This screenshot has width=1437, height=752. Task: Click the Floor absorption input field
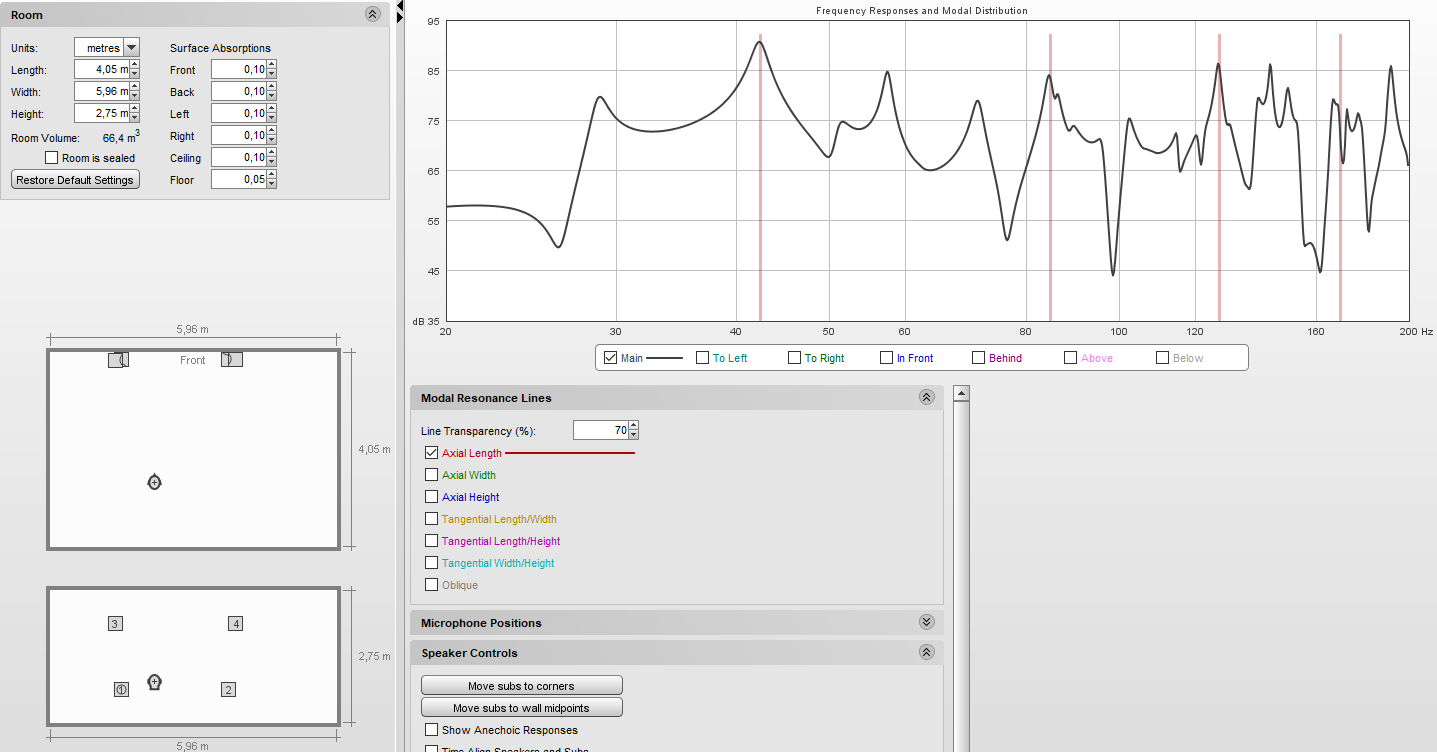[239, 180]
